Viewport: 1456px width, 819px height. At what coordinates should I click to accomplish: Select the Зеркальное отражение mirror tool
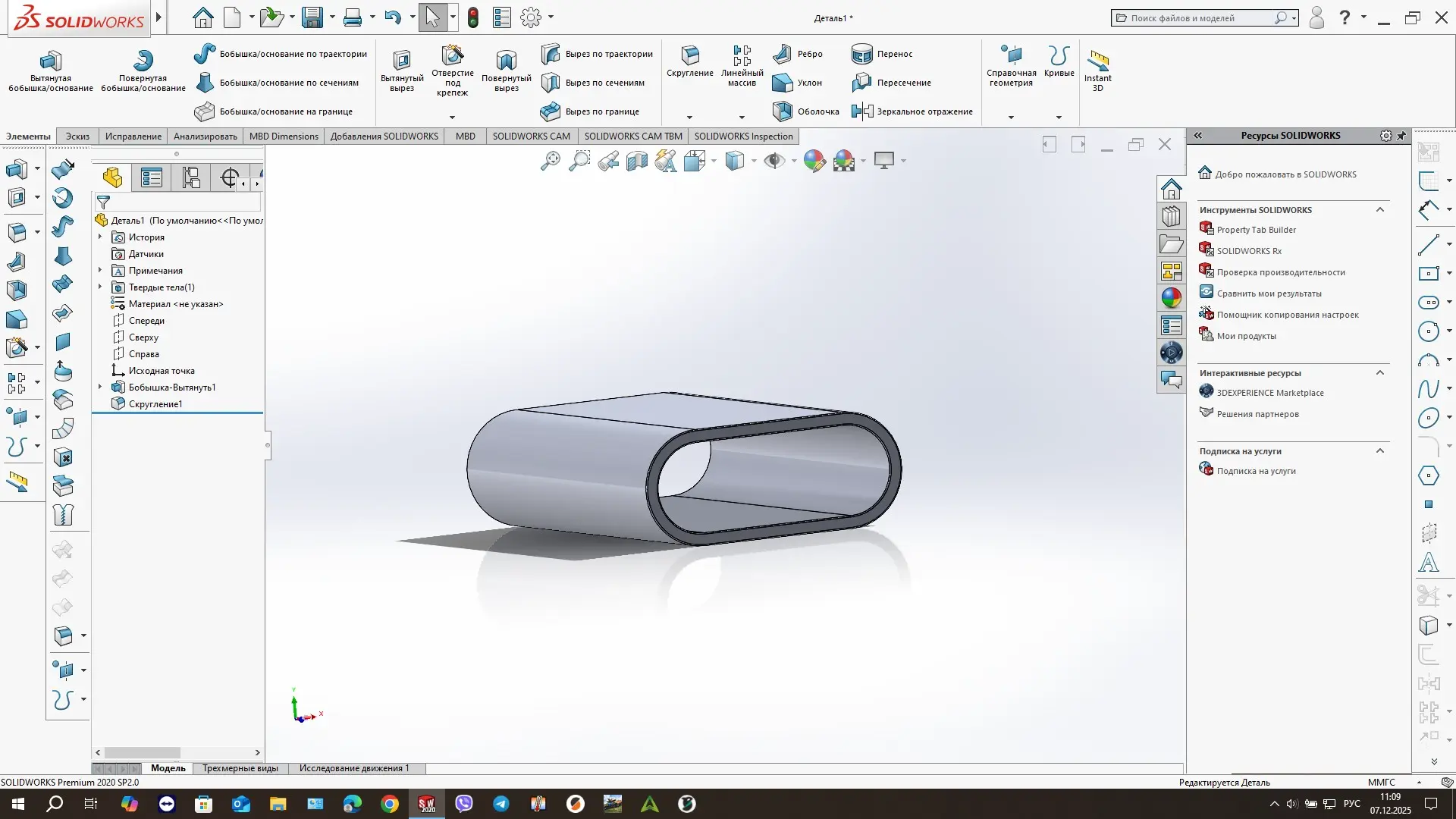point(912,111)
